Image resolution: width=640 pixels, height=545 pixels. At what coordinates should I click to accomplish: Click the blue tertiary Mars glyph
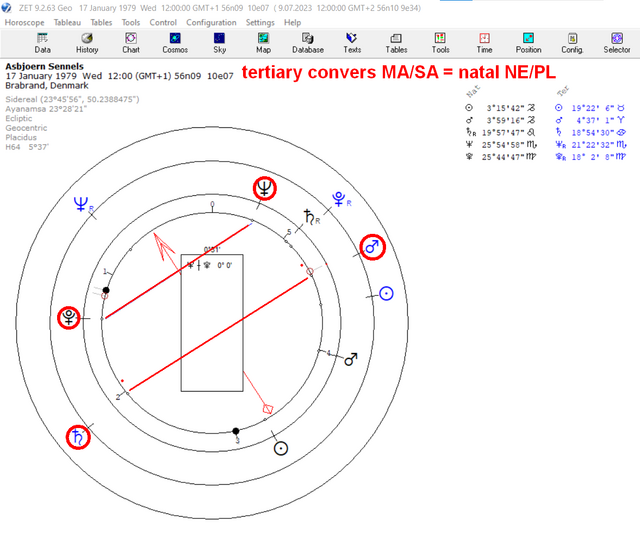click(x=372, y=247)
